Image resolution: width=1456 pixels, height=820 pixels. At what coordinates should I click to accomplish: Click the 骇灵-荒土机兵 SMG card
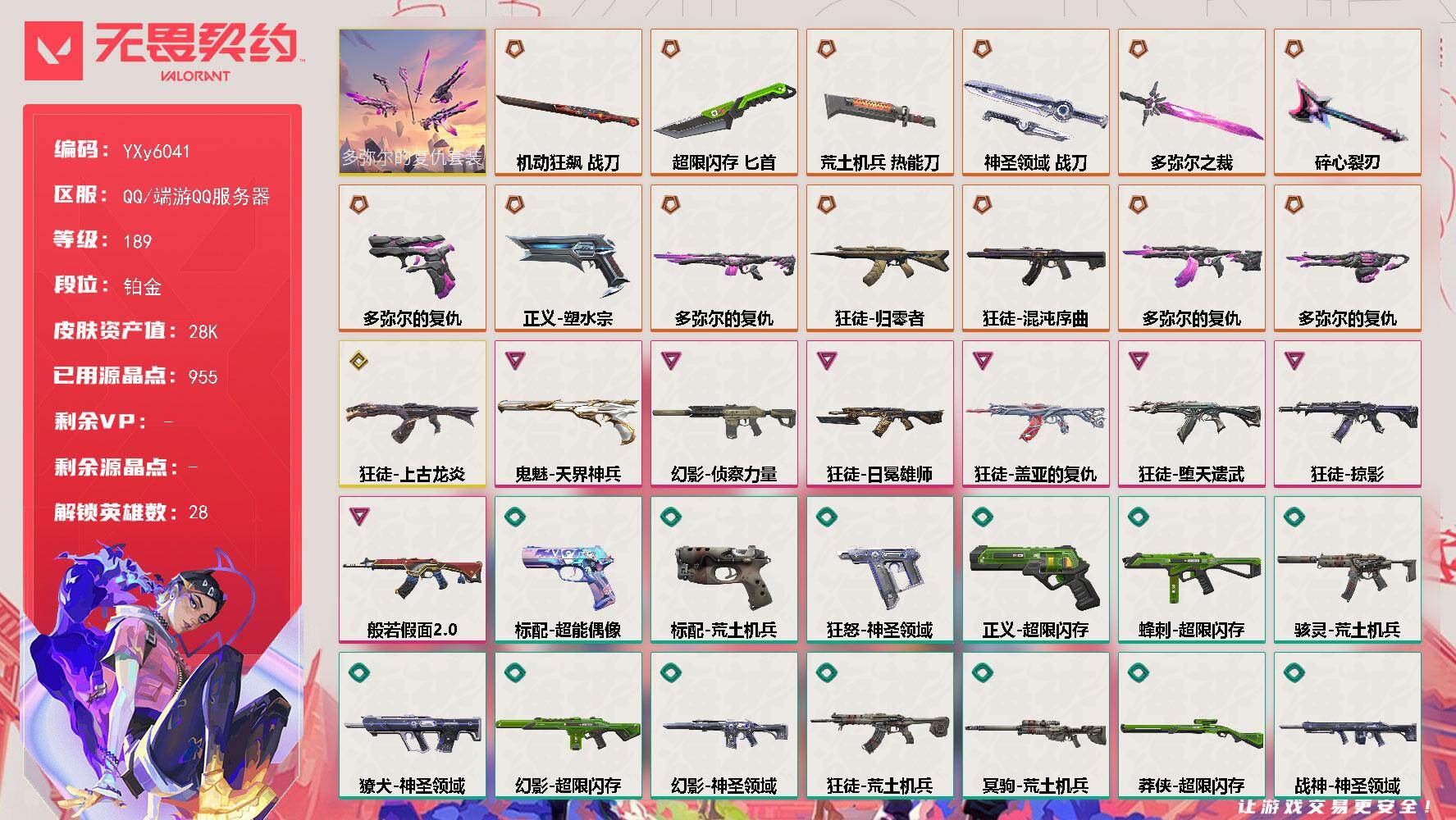click(x=1347, y=570)
